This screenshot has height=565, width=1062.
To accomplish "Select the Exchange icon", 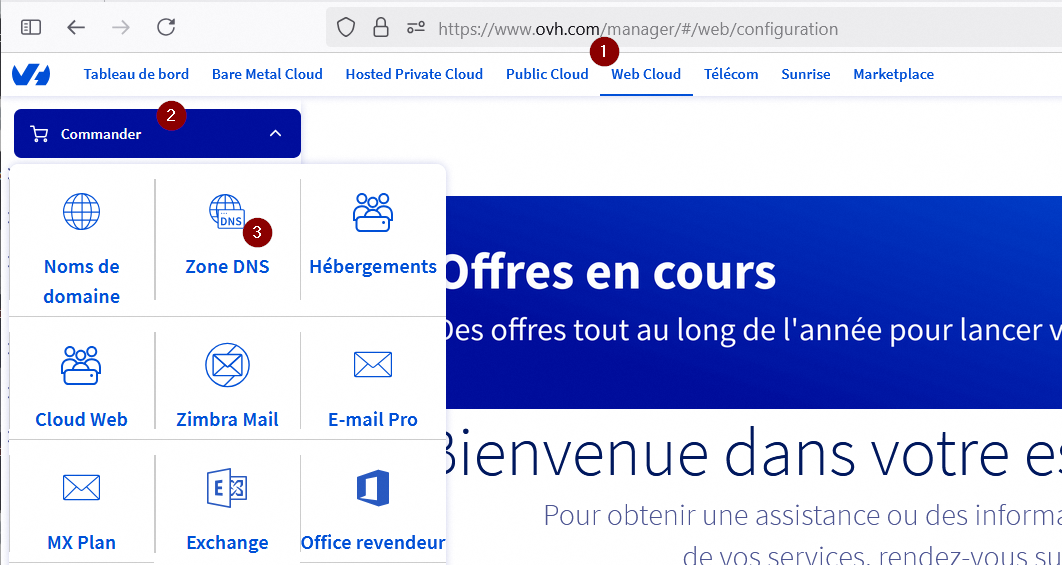I will click(x=227, y=488).
